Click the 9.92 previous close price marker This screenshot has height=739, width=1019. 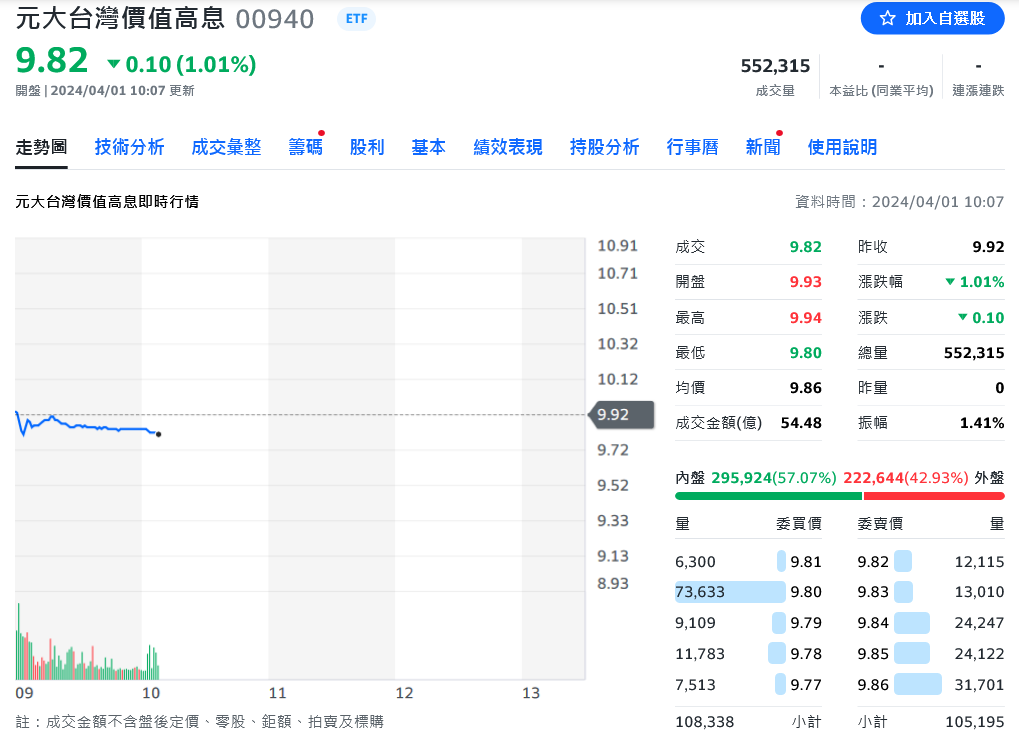tap(621, 415)
